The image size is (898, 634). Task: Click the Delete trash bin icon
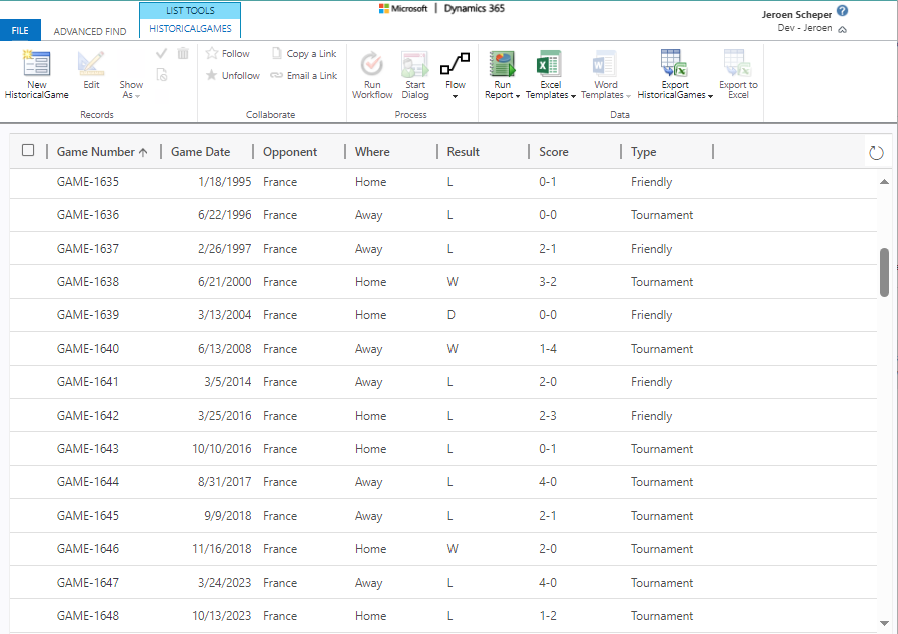(x=183, y=53)
